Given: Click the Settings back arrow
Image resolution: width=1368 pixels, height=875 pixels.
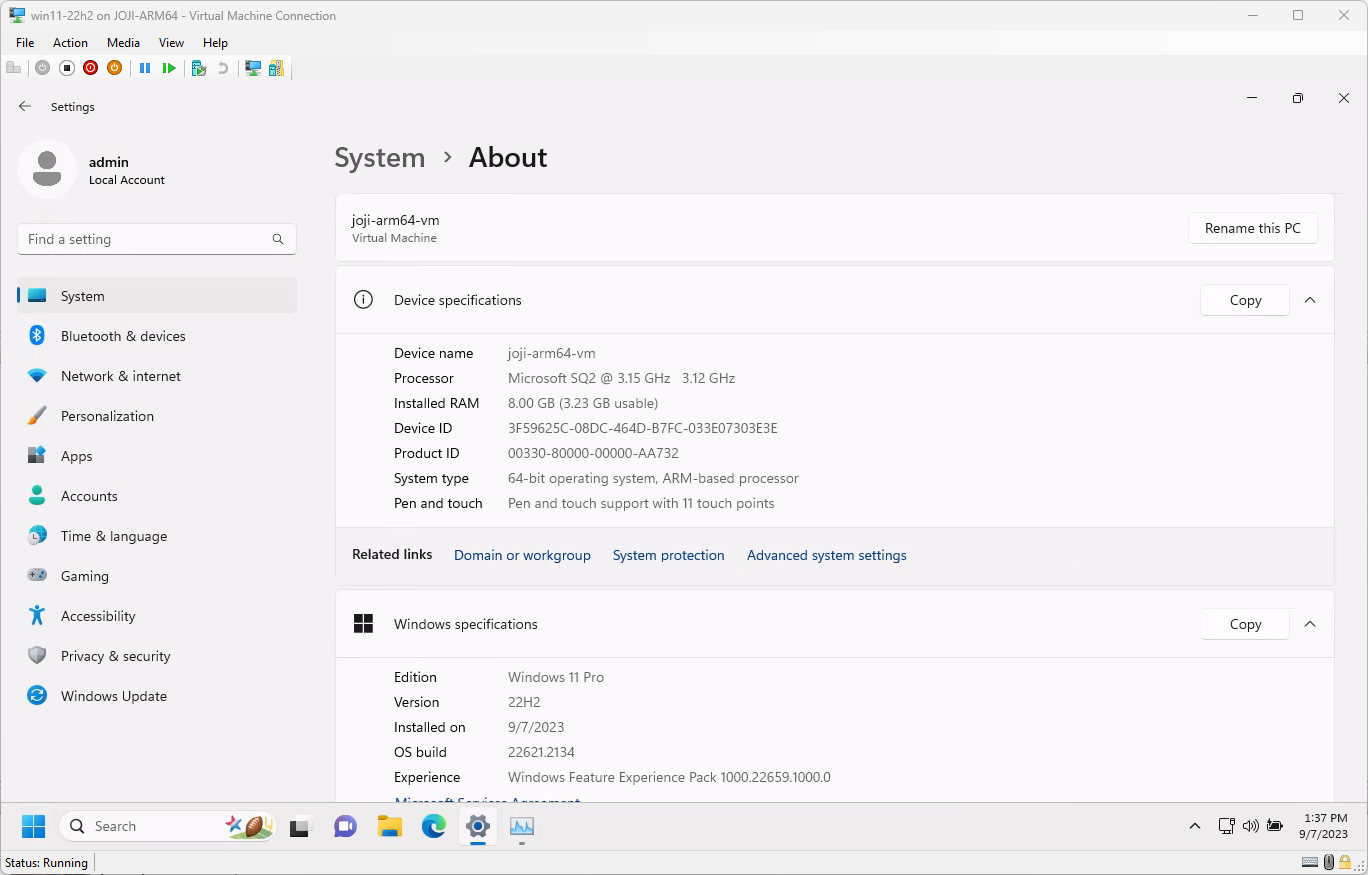Looking at the screenshot, I should (25, 107).
